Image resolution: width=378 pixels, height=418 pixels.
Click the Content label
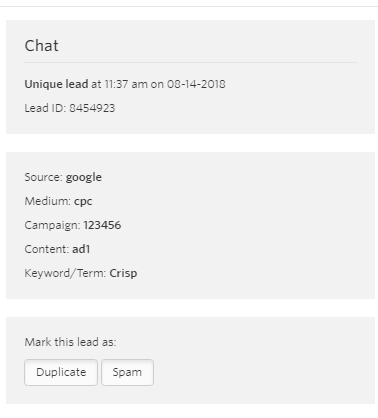coord(47,249)
